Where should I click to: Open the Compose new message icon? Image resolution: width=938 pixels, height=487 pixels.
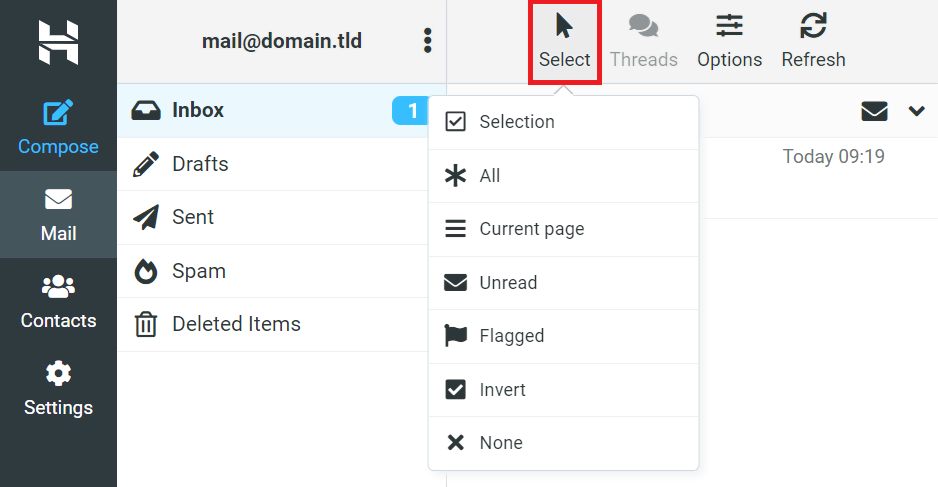coord(58,114)
